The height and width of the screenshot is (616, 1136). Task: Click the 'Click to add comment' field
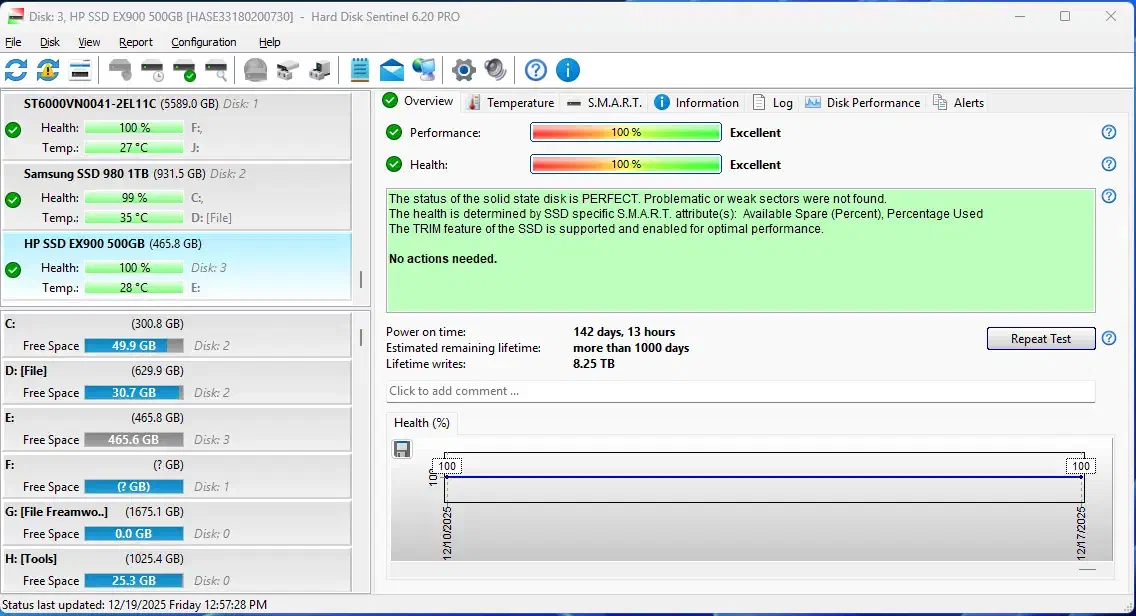(x=740, y=391)
